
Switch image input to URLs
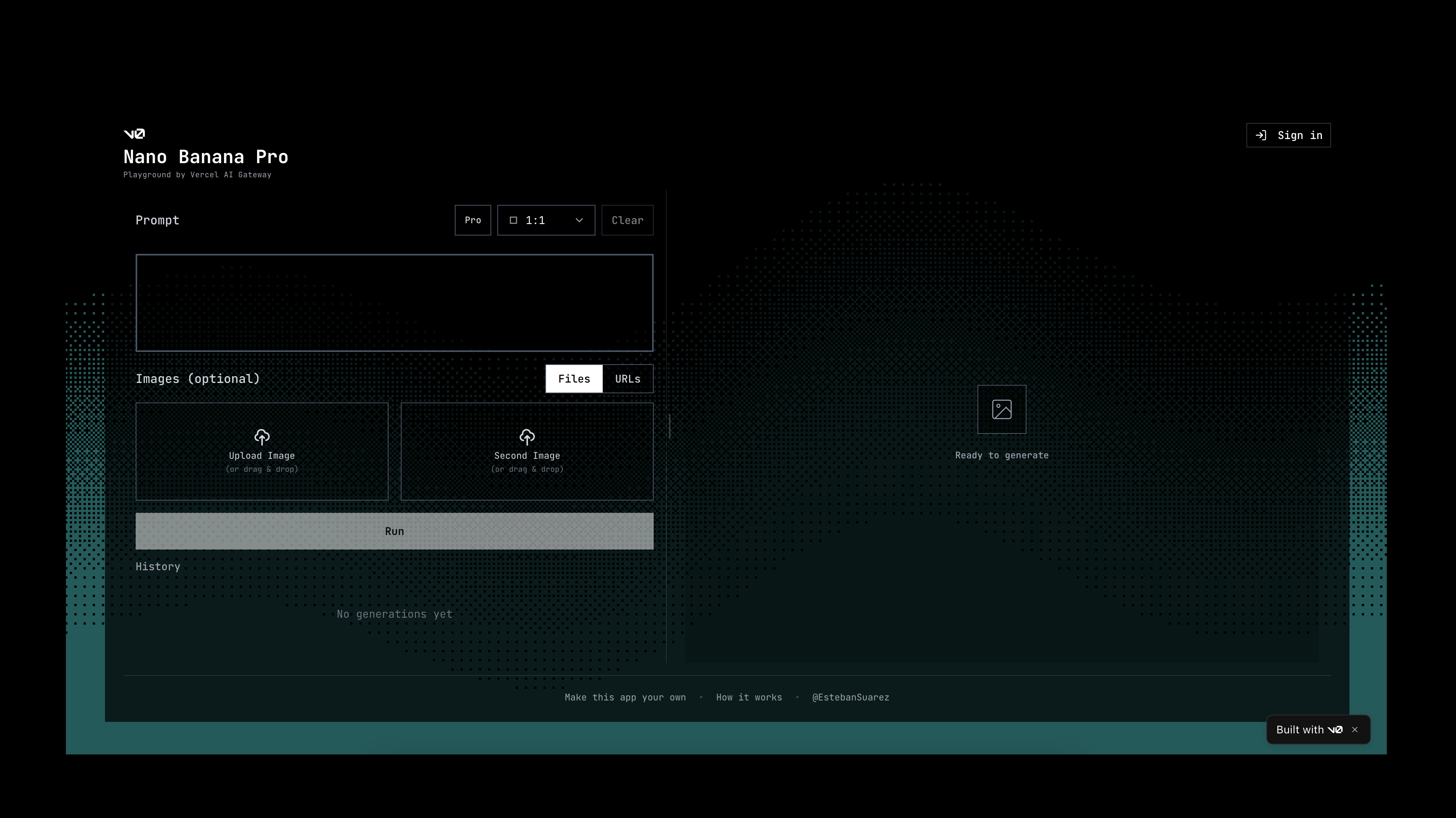627,378
